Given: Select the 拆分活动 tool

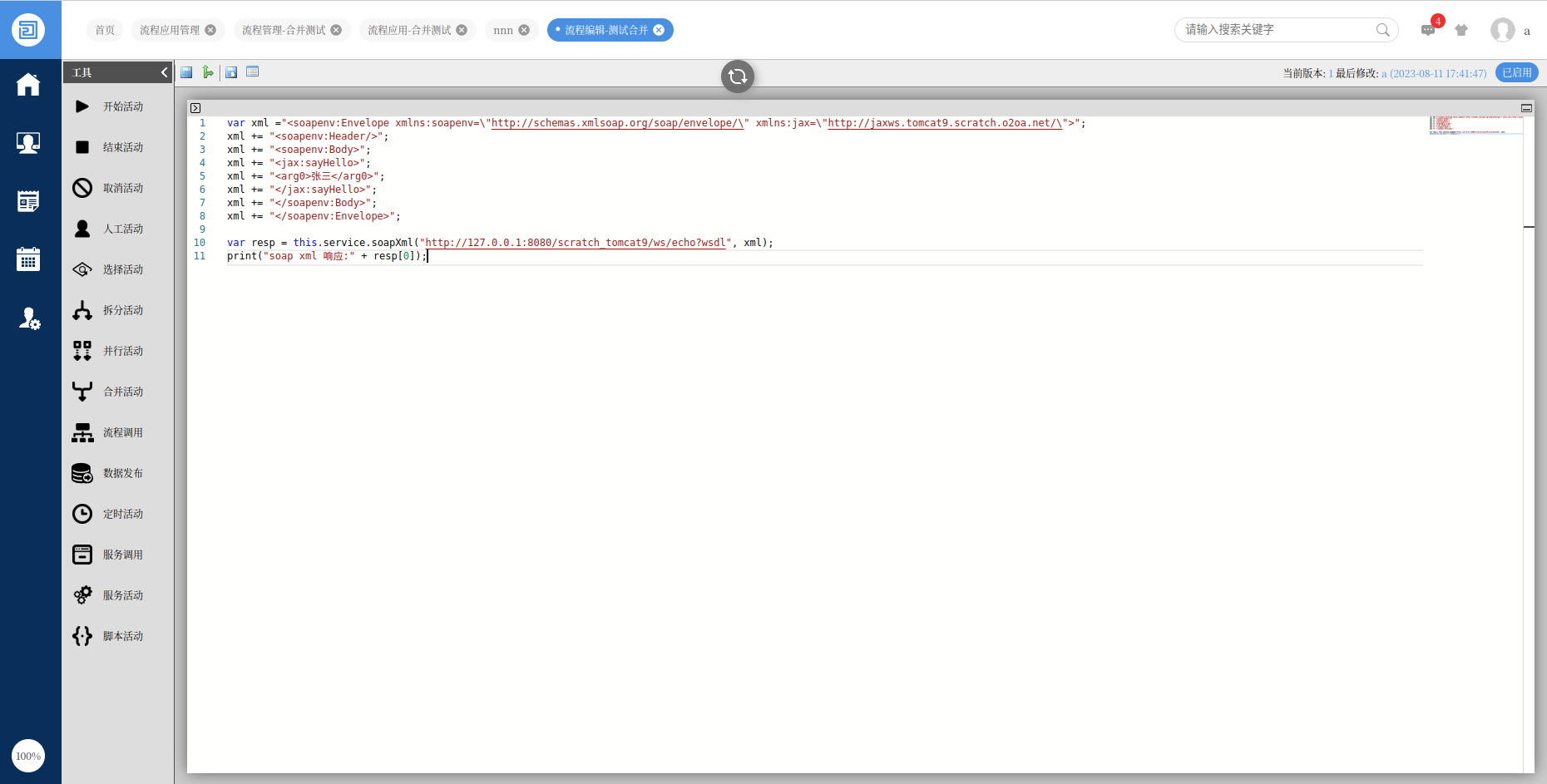Looking at the screenshot, I should (117, 310).
